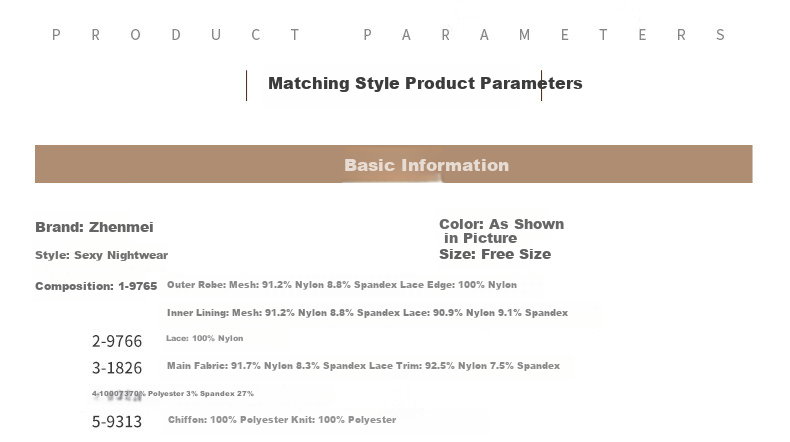Click the Inner Lining composition line
Viewport: 790px width, 442px height.
[x=367, y=313]
